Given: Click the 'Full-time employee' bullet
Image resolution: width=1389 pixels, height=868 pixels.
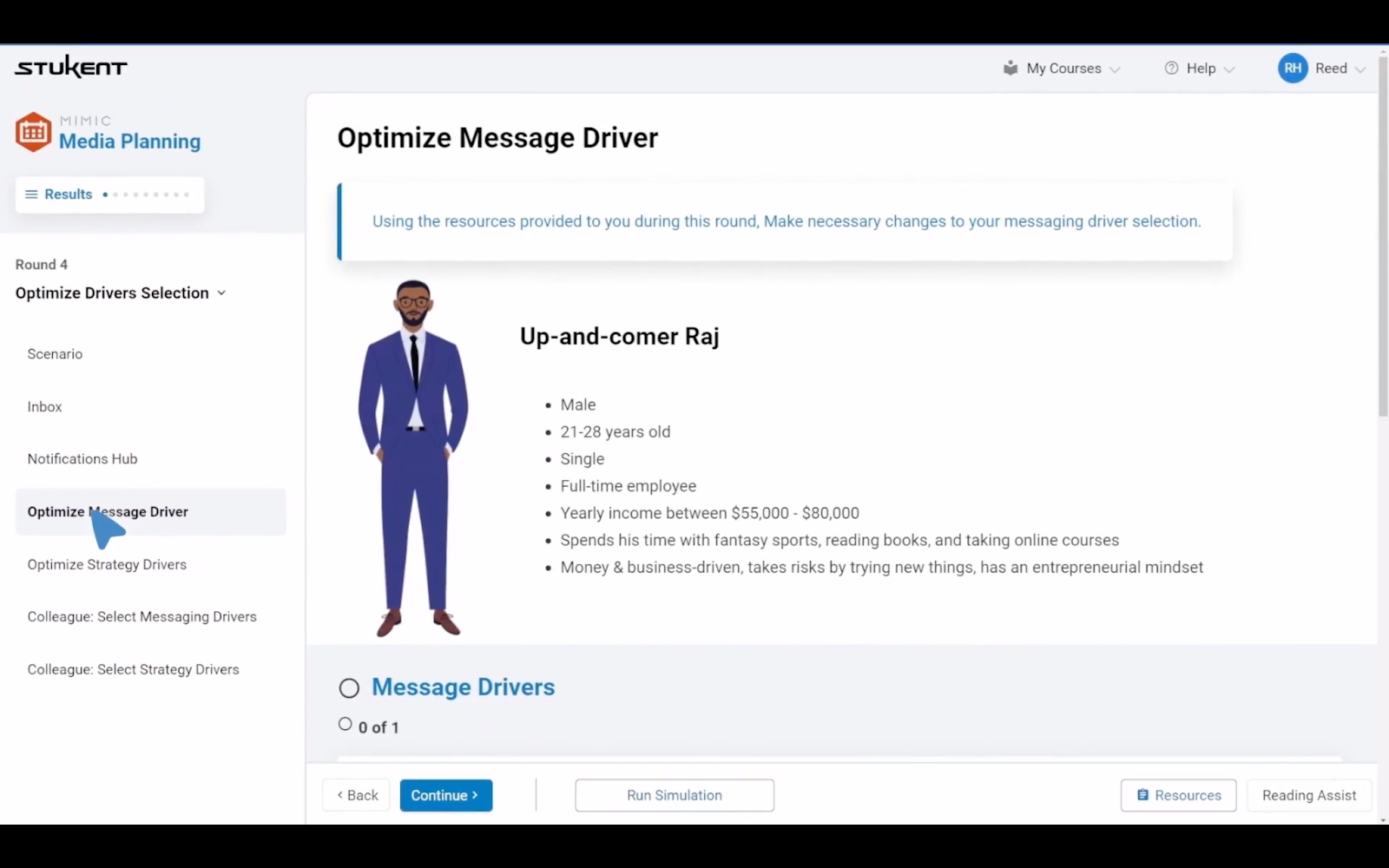Looking at the screenshot, I should tap(629, 486).
